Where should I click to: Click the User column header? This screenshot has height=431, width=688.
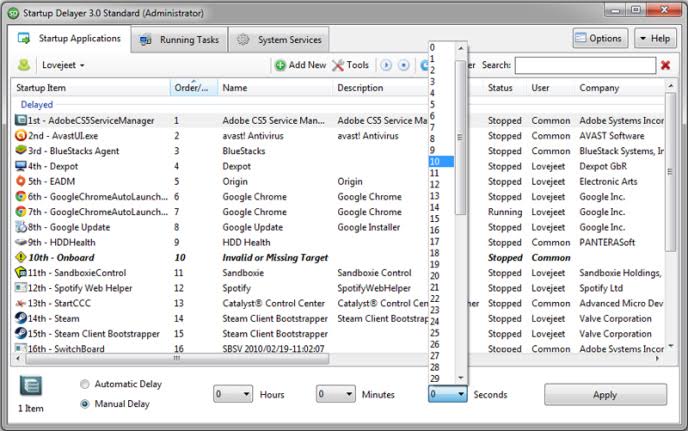click(551, 88)
